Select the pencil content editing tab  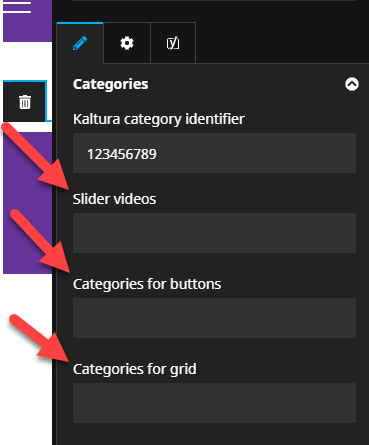tap(80, 43)
